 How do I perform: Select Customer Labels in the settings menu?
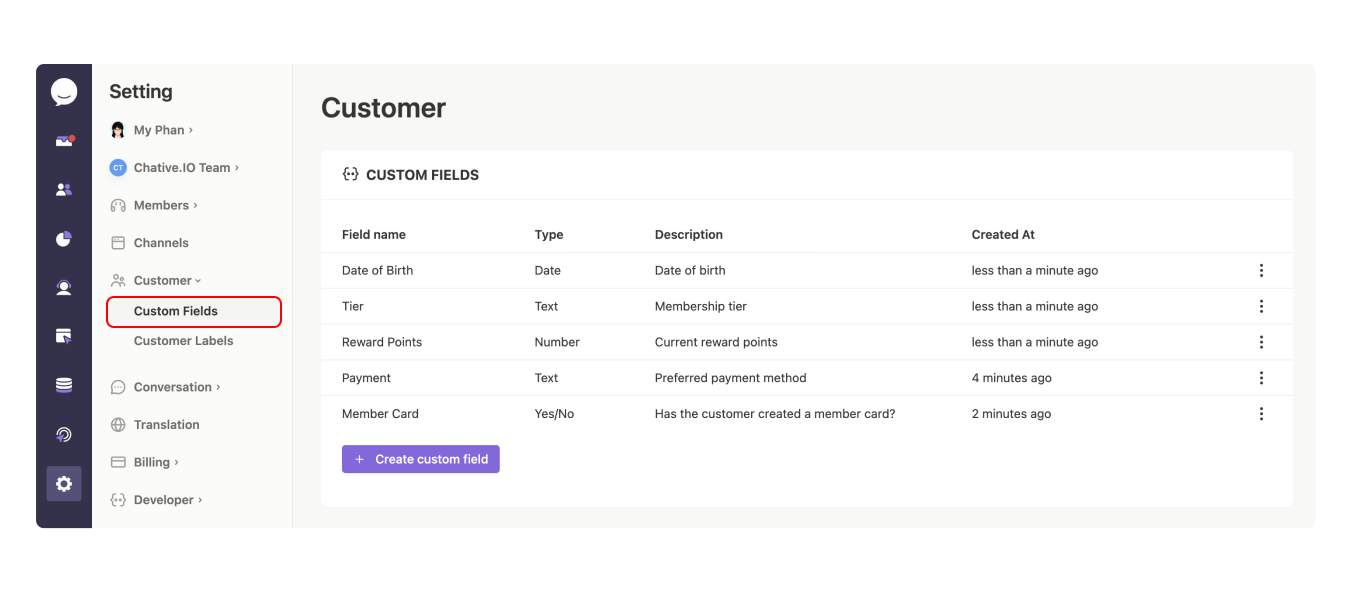pos(183,340)
